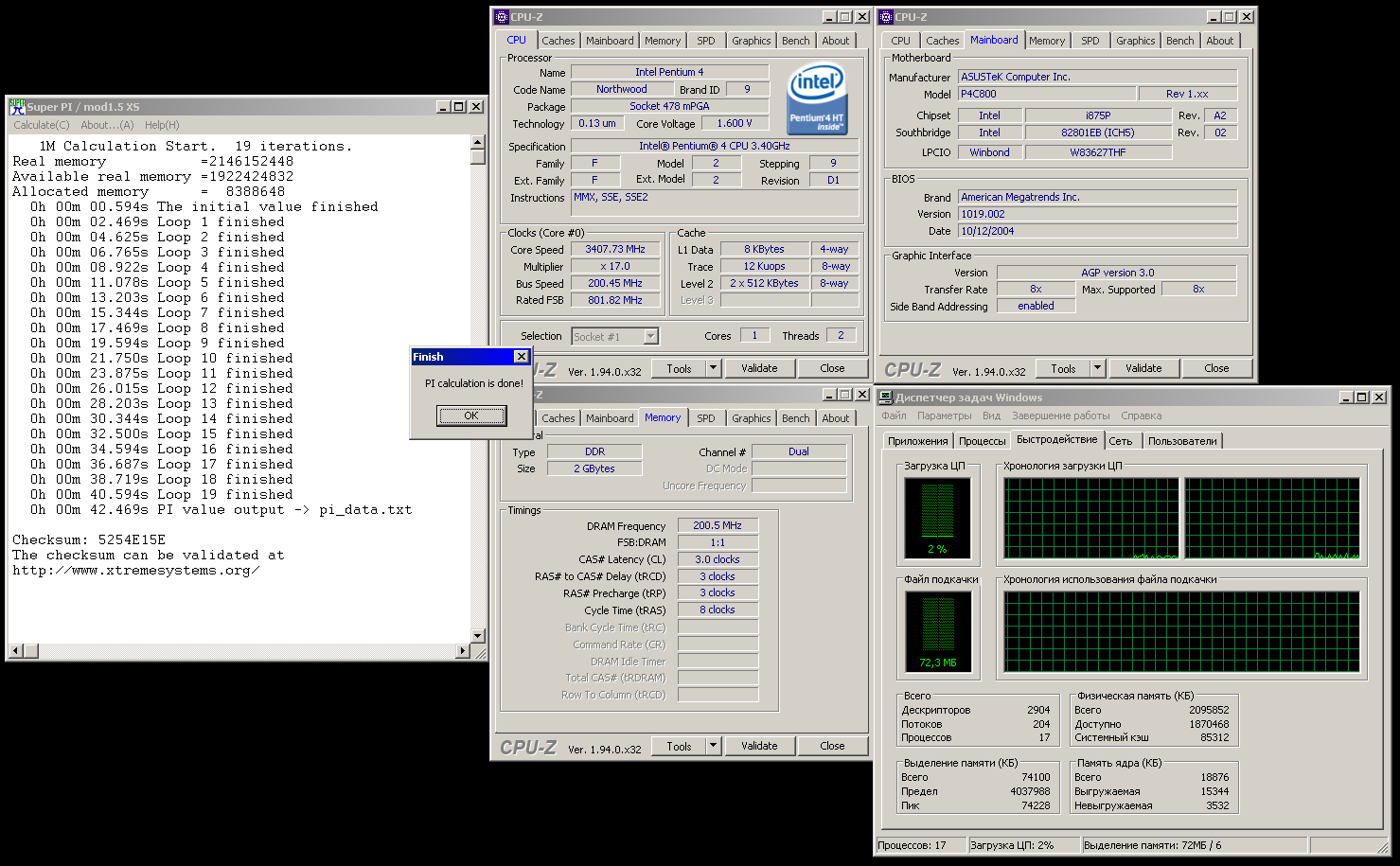1400x866 pixels.
Task: Open the About...(A) menu in Super PI
Action: (108, 125)
